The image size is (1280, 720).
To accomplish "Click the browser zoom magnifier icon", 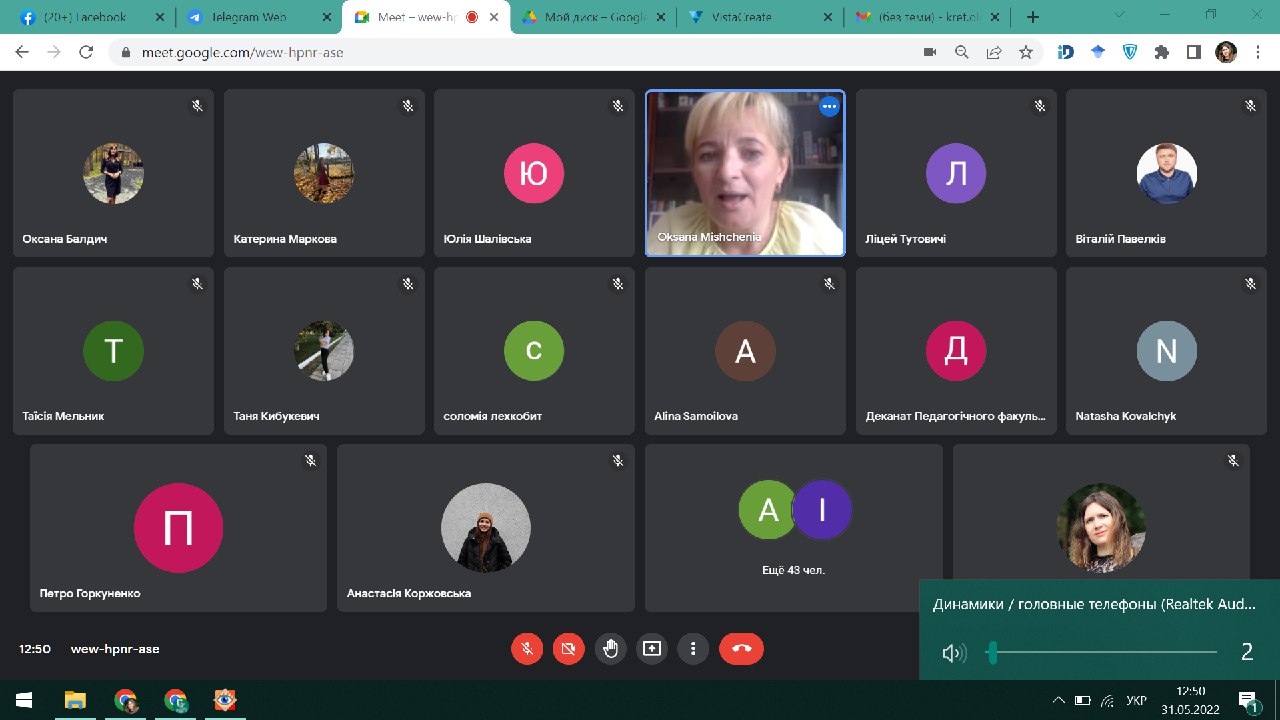I will coord(961,52).
